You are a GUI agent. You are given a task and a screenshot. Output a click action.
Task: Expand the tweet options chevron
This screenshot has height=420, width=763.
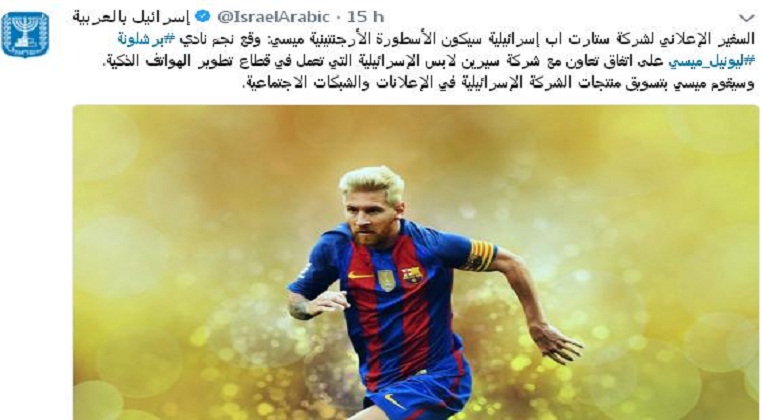point(745,18)
